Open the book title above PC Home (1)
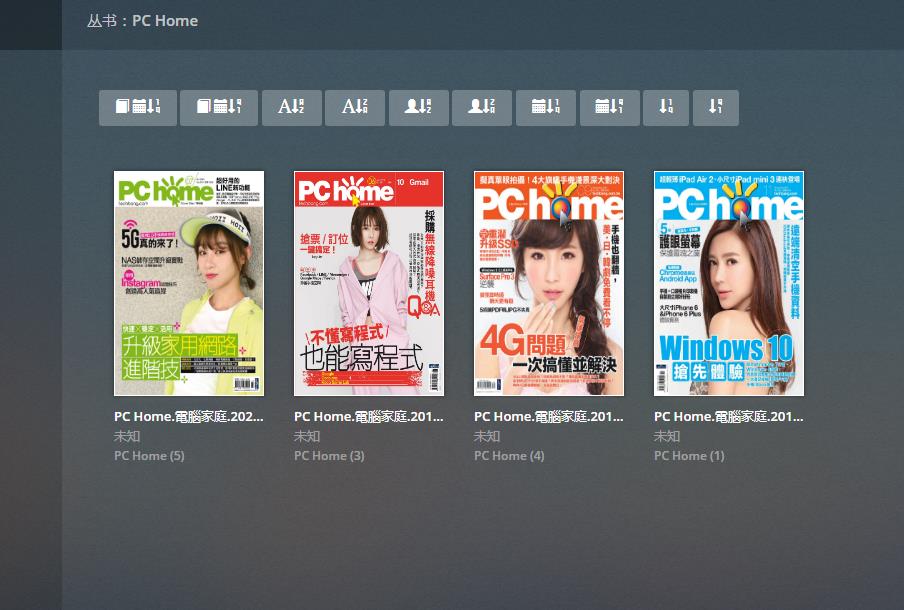The width and height of the screenshot is (904, 610). pyautogui.click(x=729, y=417)
